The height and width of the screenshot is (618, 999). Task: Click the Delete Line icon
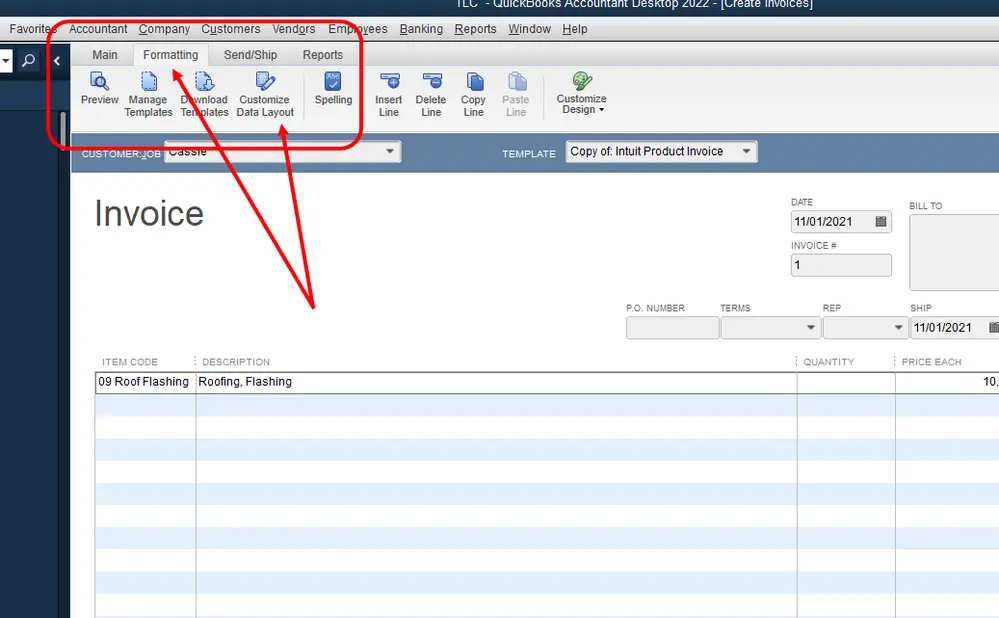pos(431,82)
